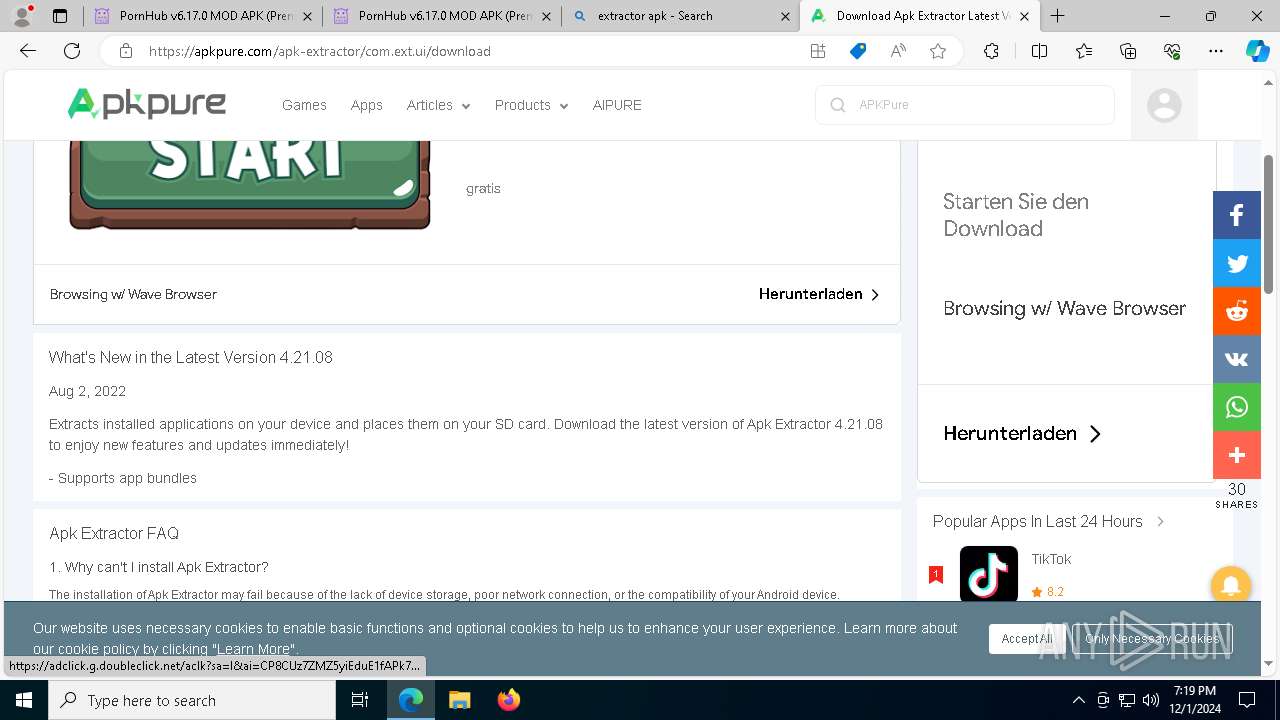Refresh the page
Viewport: 1280px width, 720px height.
(72, 51)
